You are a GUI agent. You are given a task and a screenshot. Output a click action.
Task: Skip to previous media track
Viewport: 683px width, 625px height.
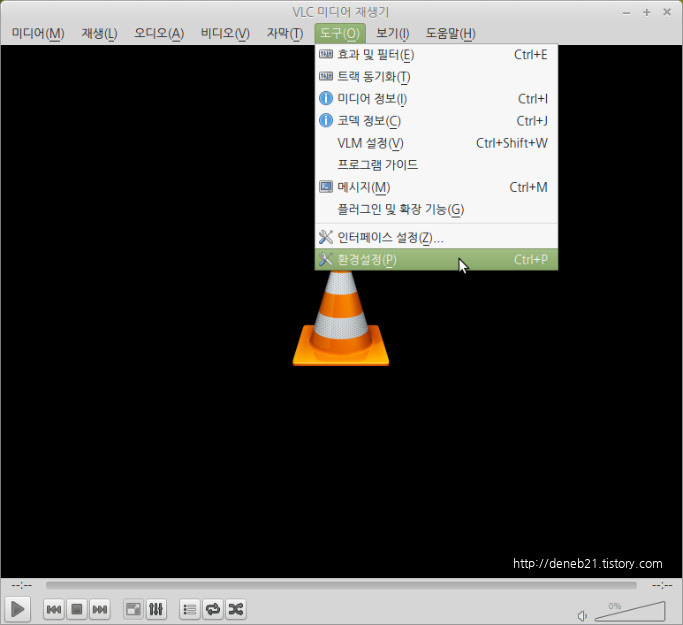[x=54, y=609]
